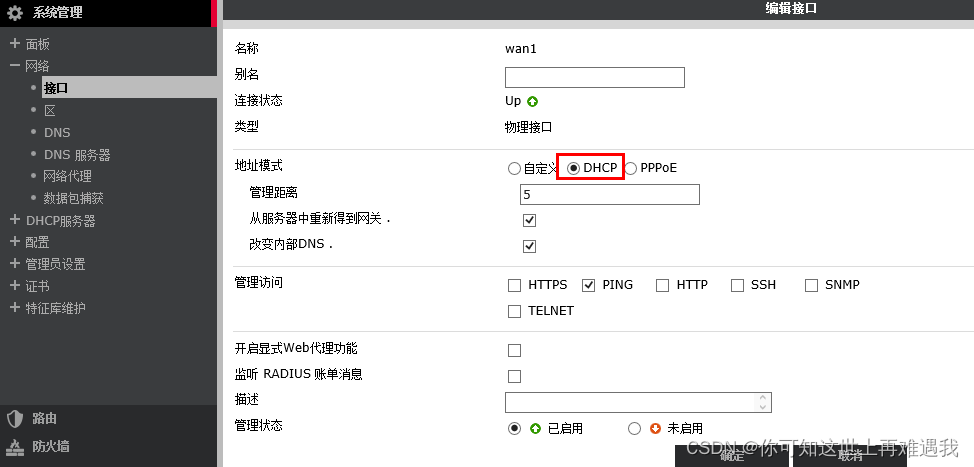Click the 别名 input field

point(594,78)
